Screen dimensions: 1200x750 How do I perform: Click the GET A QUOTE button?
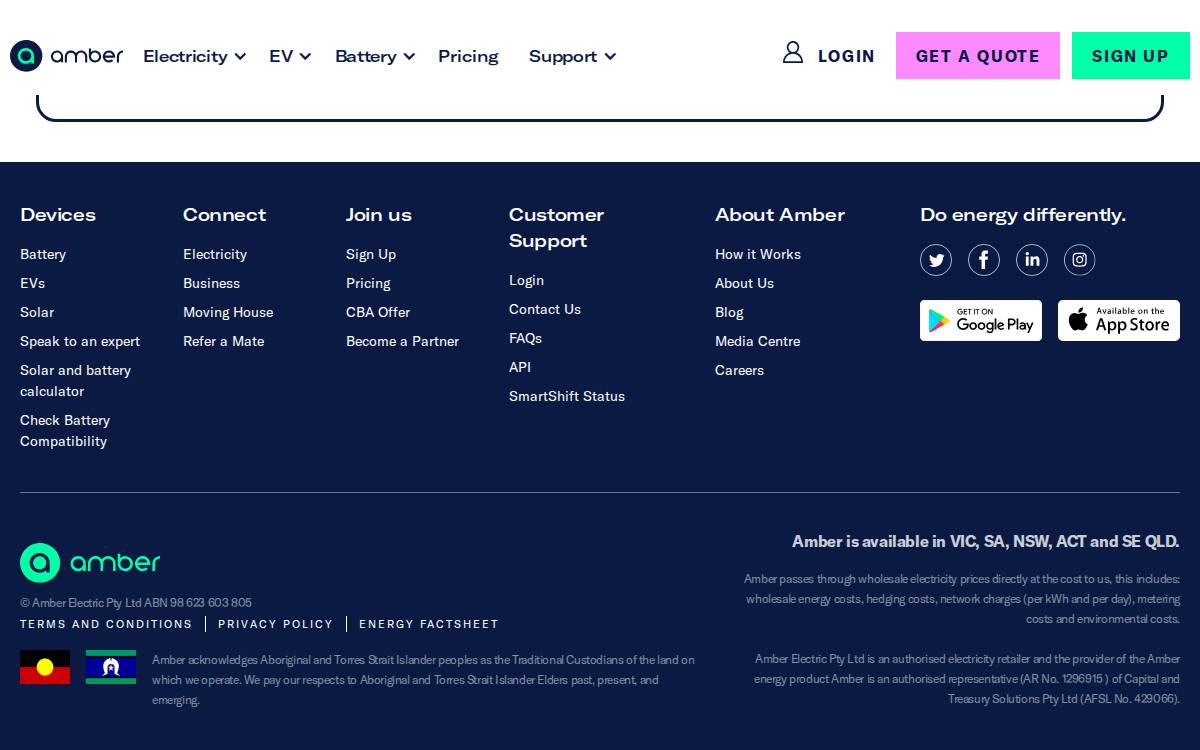[x=978, y=56]
